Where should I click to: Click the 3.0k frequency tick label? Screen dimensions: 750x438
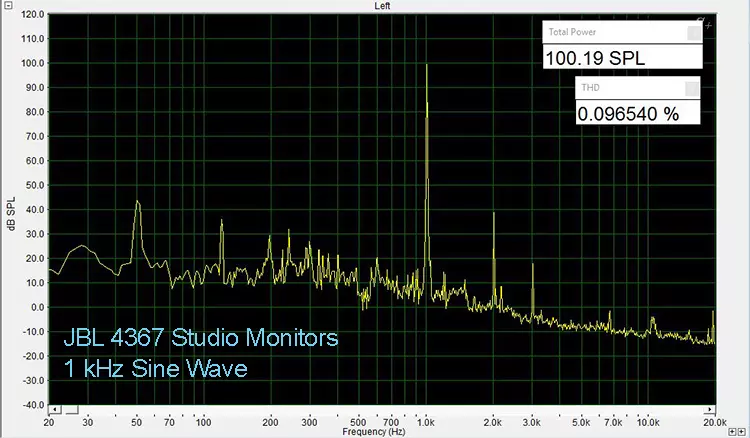click(x=531, y=423)
